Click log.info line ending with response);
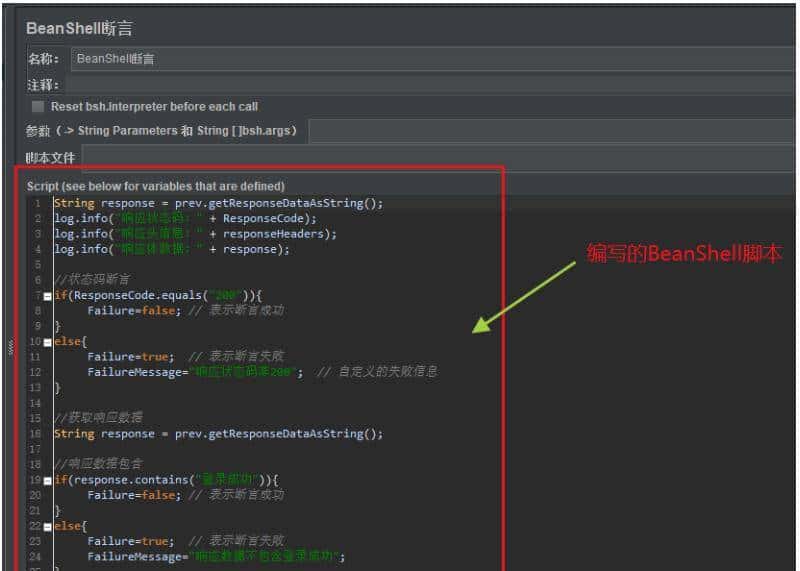Viewport: 800px width, 571px height. 172,249
